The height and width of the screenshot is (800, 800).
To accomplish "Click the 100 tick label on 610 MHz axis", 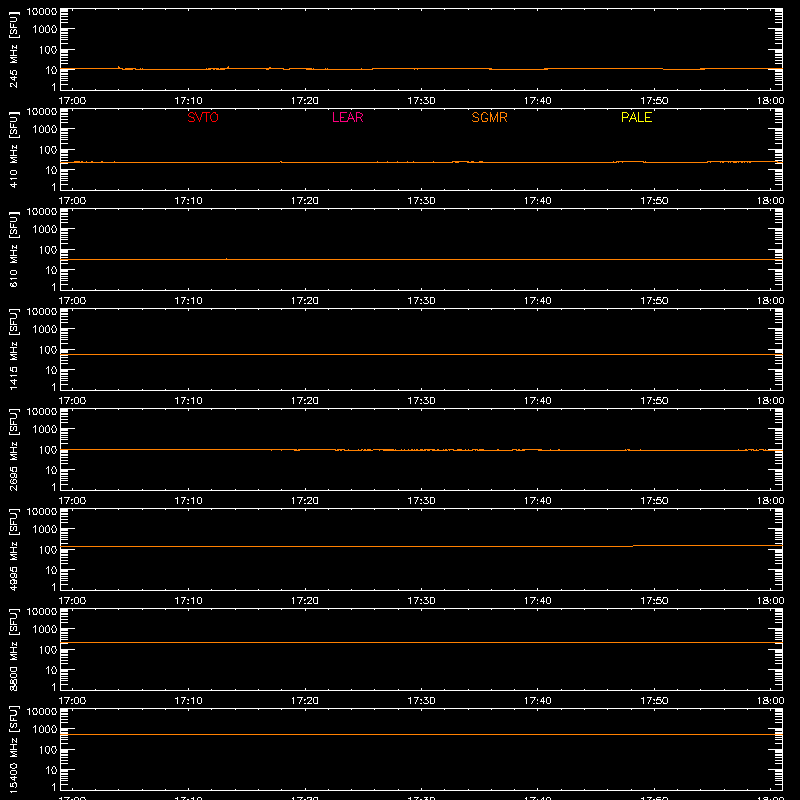I will pyautogui.click(x=48, y=250).
